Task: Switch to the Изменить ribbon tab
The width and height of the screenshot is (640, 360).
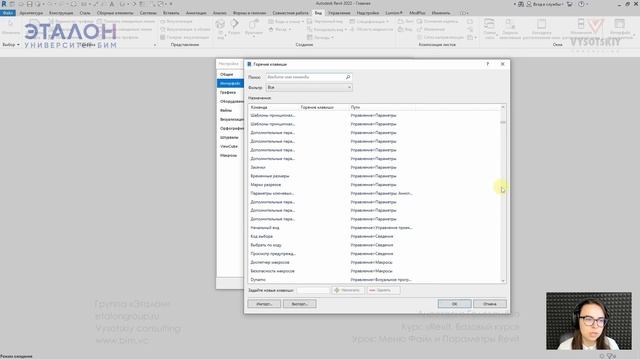Action: pyautogui.click(x=441, y=13)
